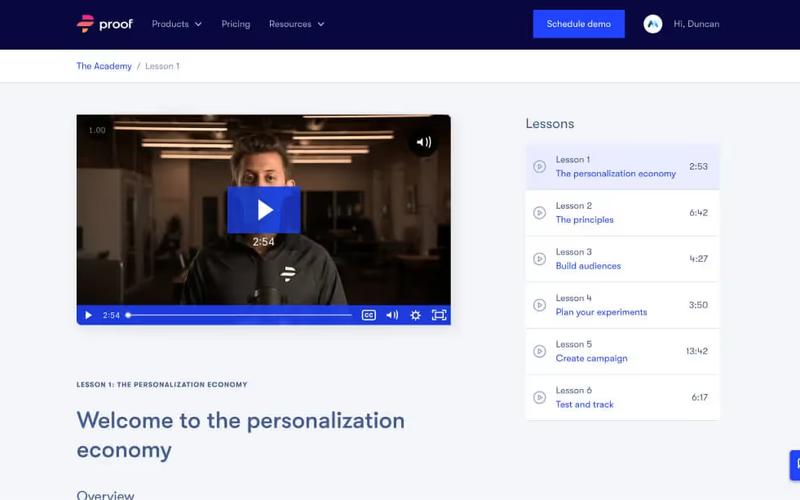Click the Lesson 1 breadcrumb text

pyautogui.click(x=162, y=66)
